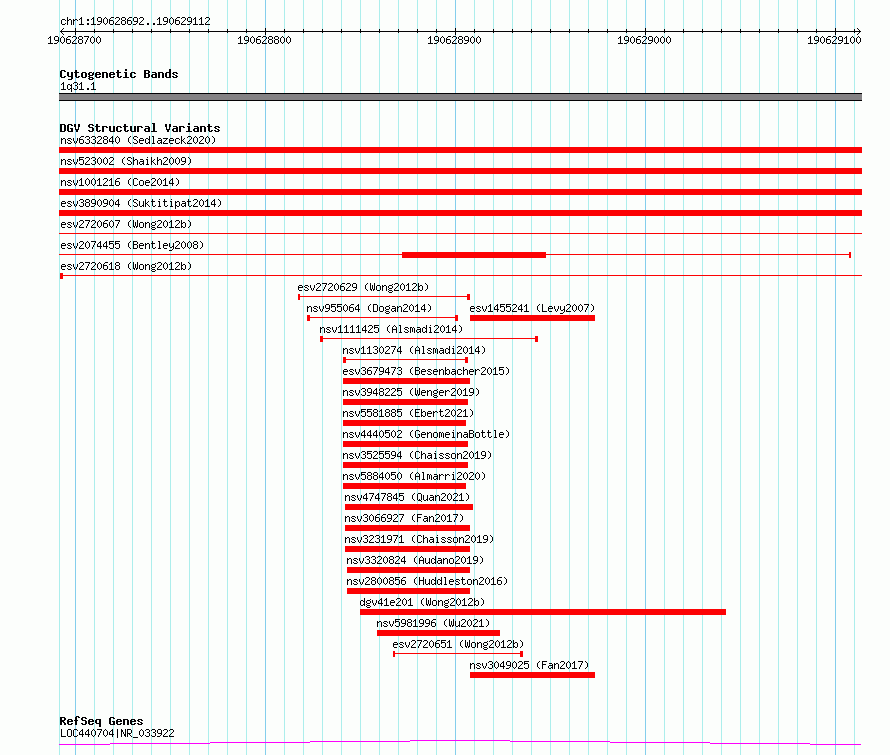Click the RefSeq Genes track title
890x755 pixels.
click(101, 721)
